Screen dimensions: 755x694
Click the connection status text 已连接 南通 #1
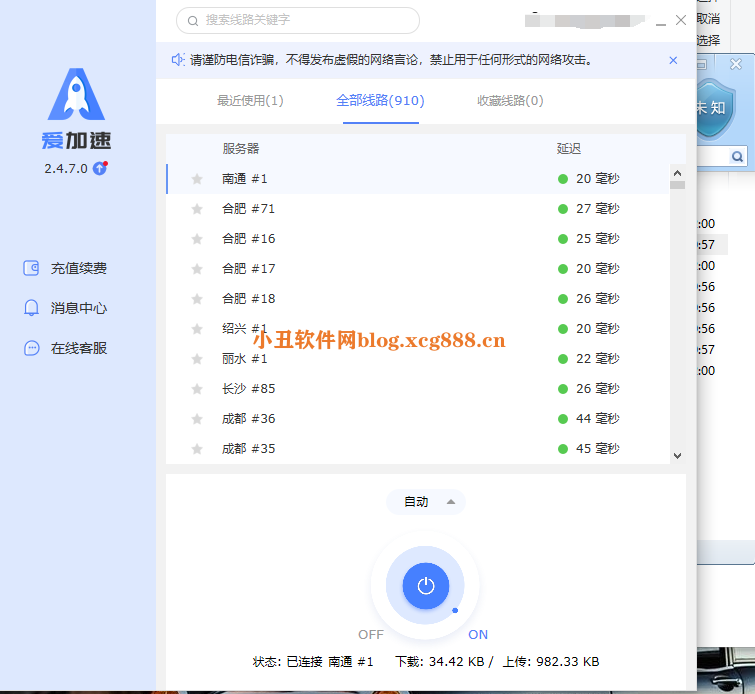point(330,662)
